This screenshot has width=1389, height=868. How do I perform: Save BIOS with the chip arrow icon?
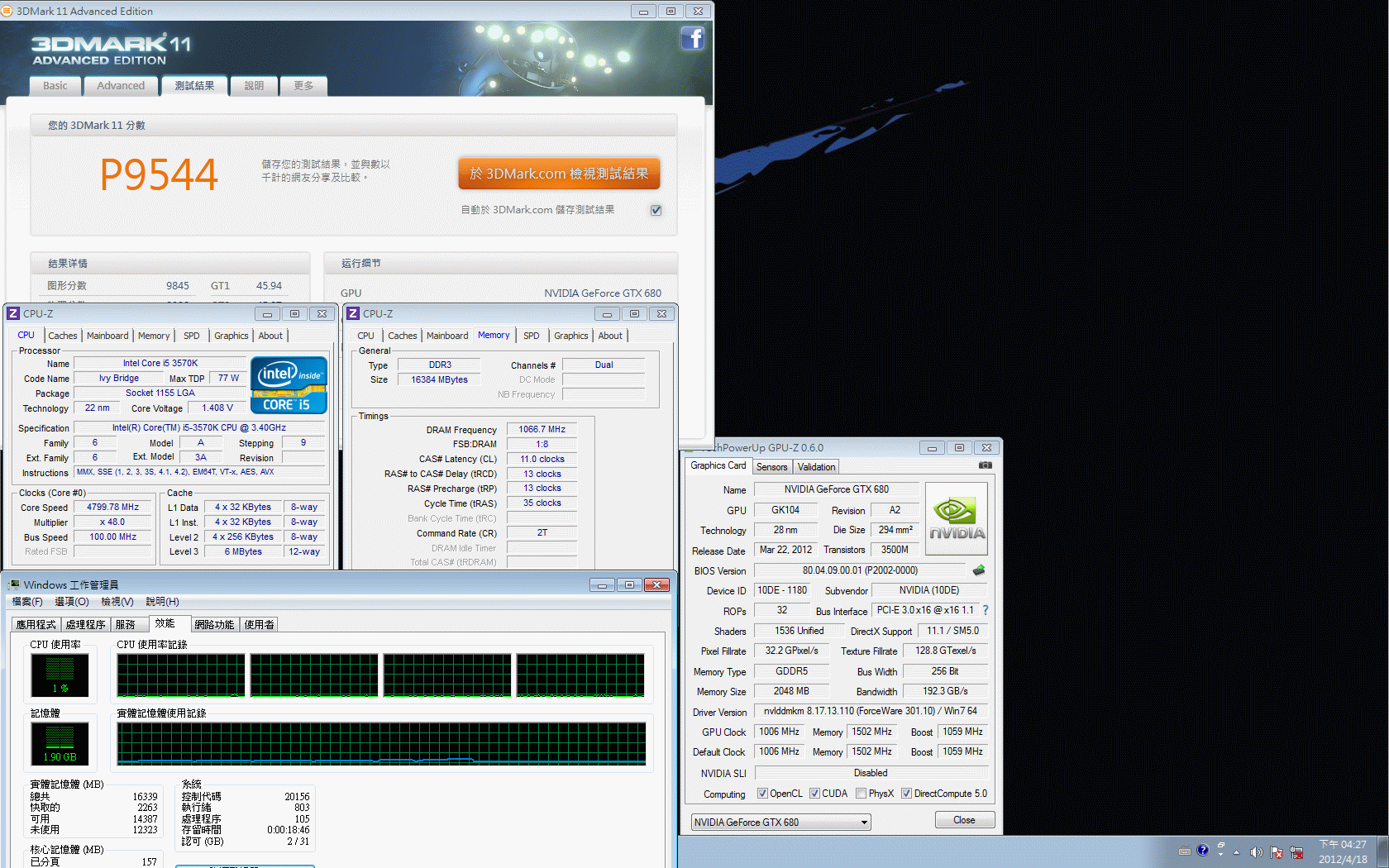(979, 570)
